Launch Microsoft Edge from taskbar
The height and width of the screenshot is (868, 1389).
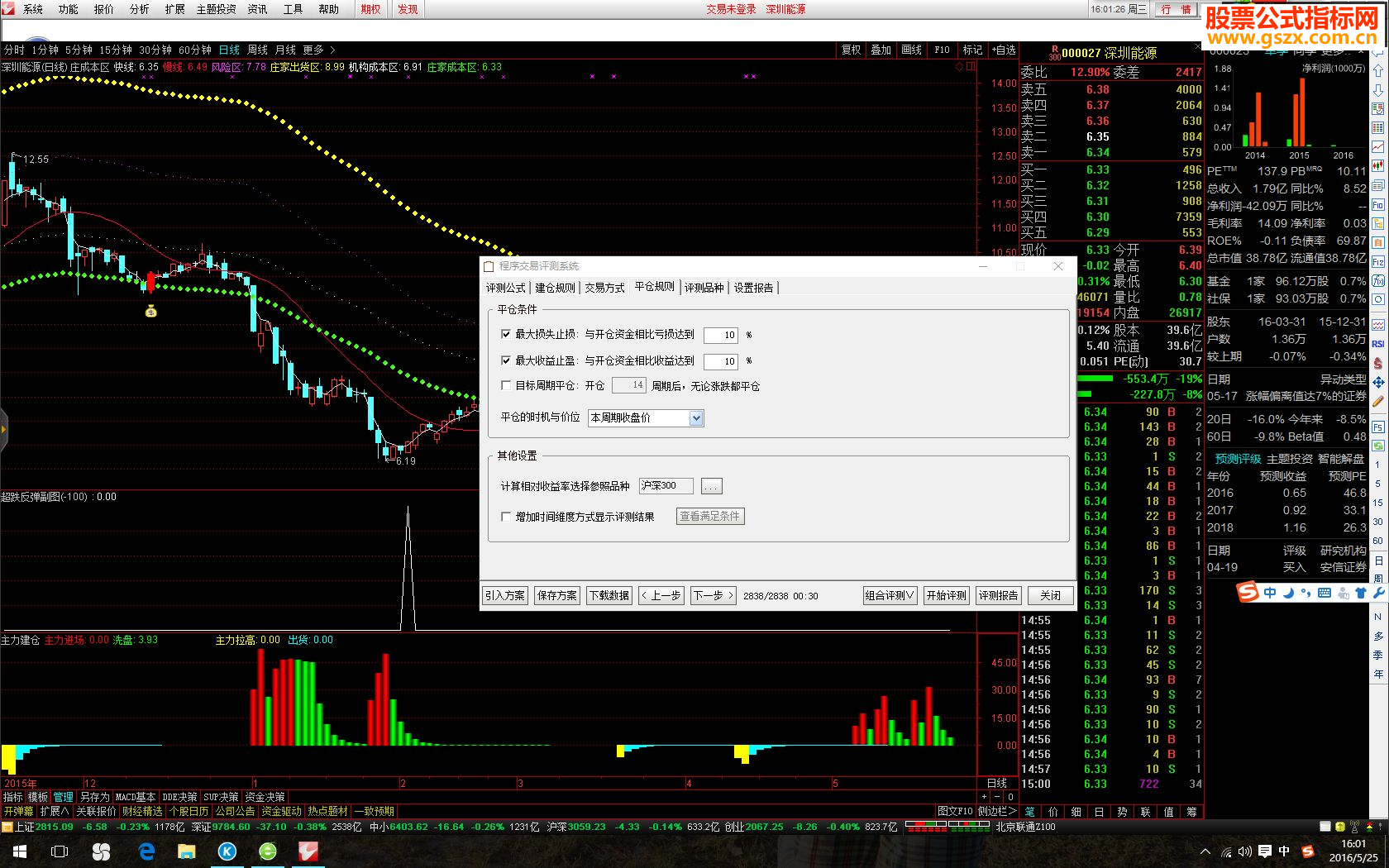coord(146,851)
